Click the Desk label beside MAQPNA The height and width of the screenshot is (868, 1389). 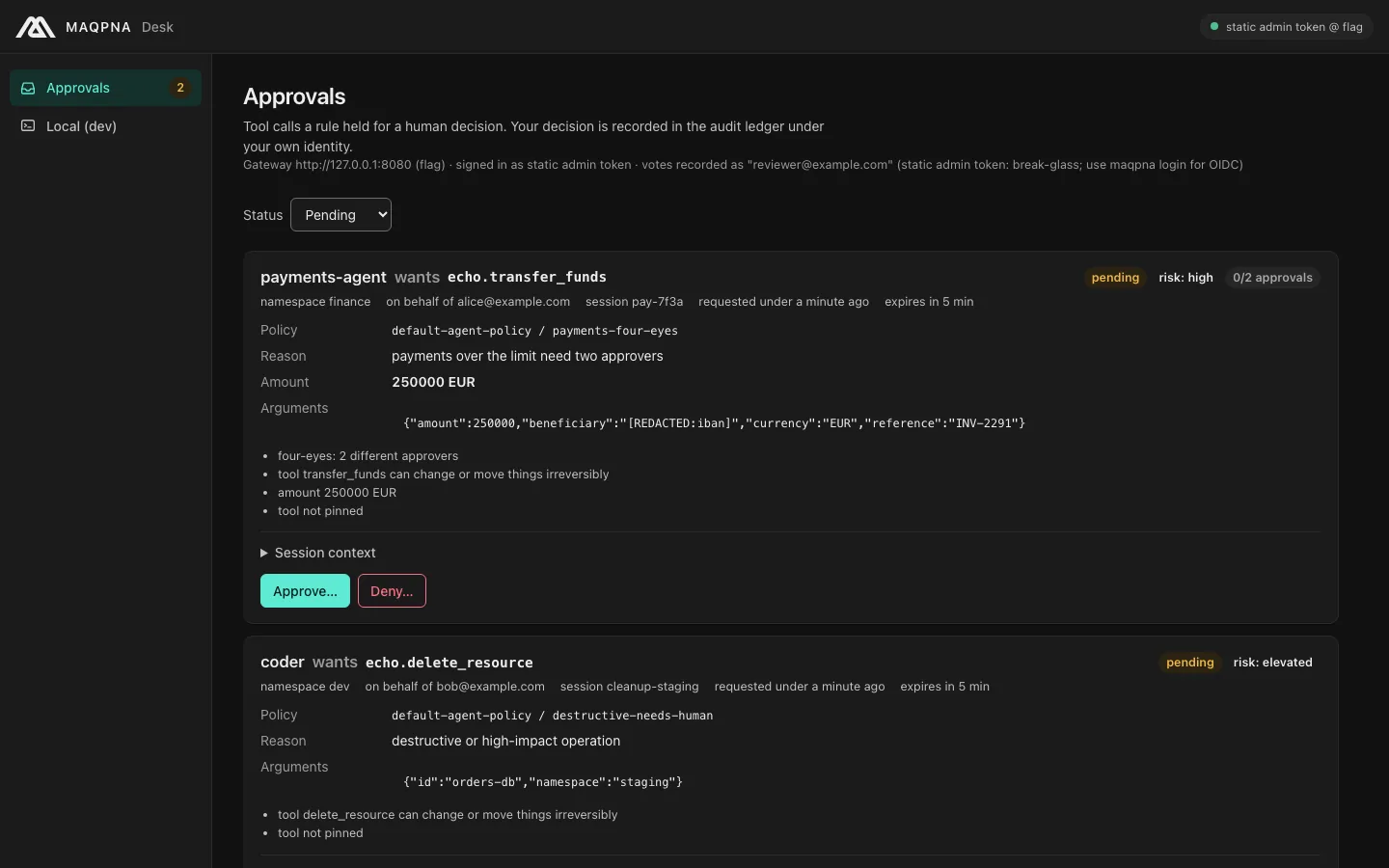coord(157,27)
